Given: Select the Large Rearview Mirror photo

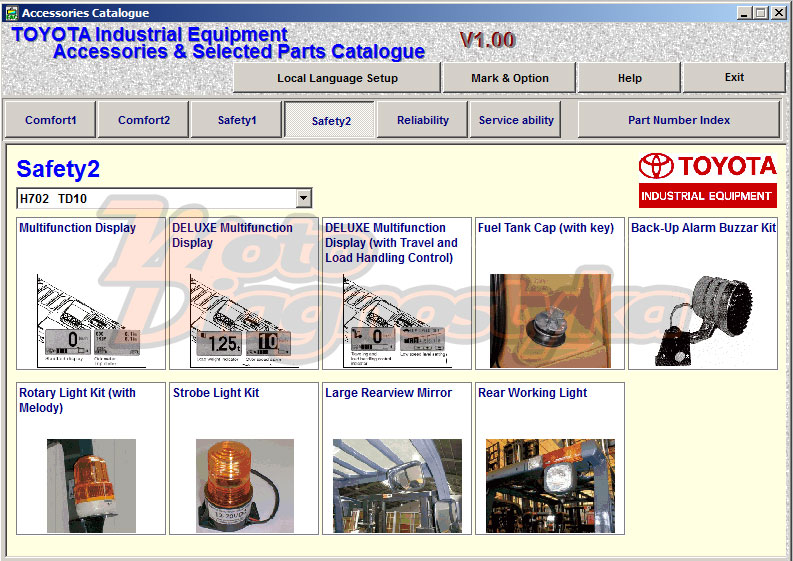Looking at the screenshot, I should pyautogui.click(x=397, y=486).
